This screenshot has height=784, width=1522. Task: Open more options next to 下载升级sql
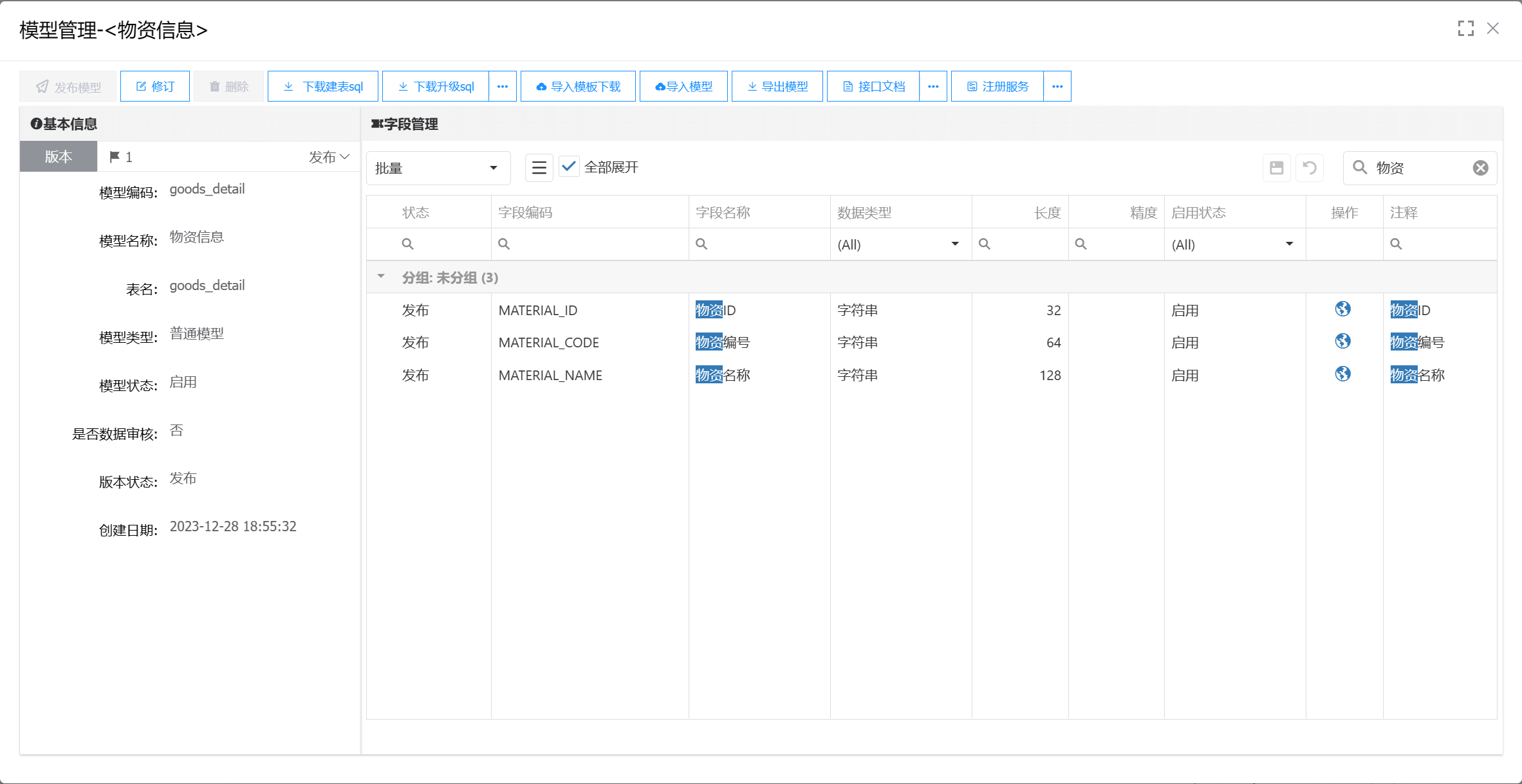tap(503, 86)
